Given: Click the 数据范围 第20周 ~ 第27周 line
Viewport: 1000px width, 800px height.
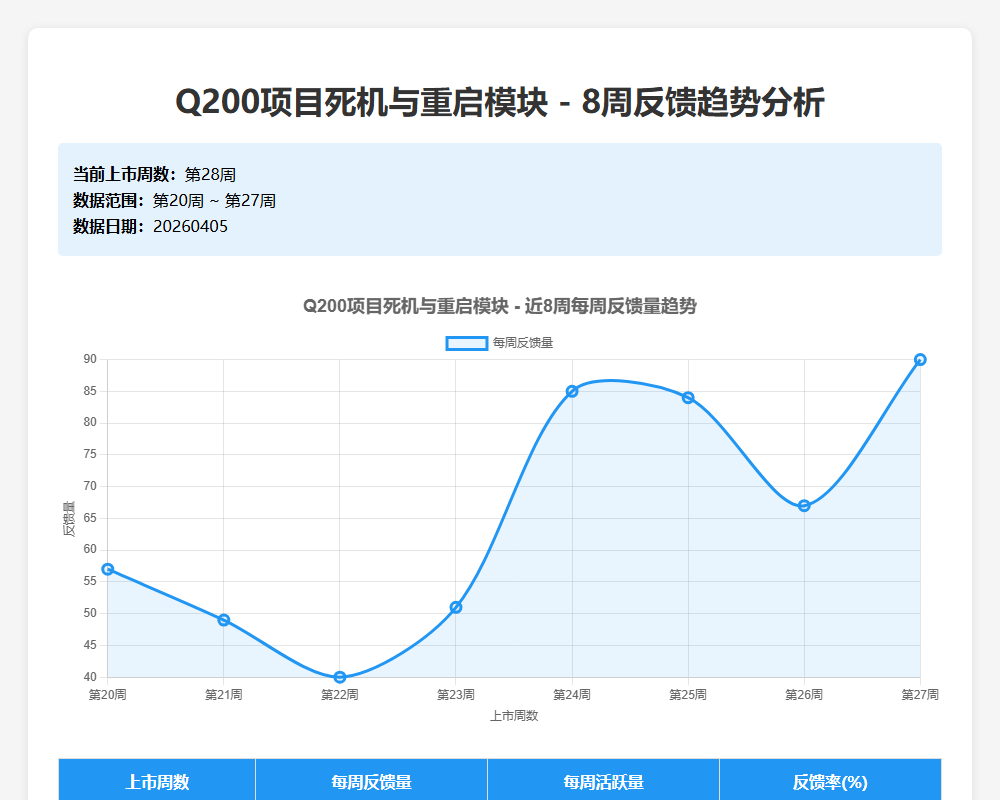Looking at the screenshot, I should [174, 200].
